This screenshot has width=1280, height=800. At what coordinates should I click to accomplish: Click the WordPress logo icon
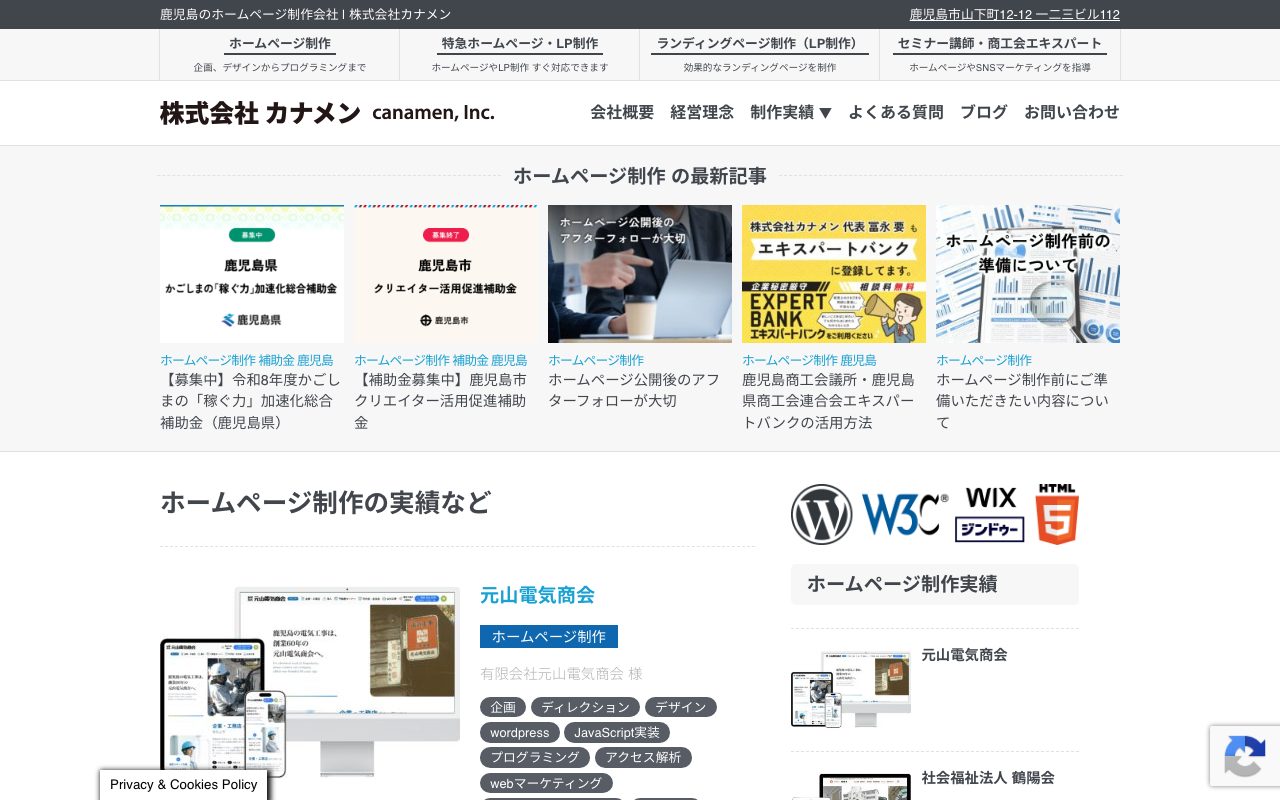[821, 514]
